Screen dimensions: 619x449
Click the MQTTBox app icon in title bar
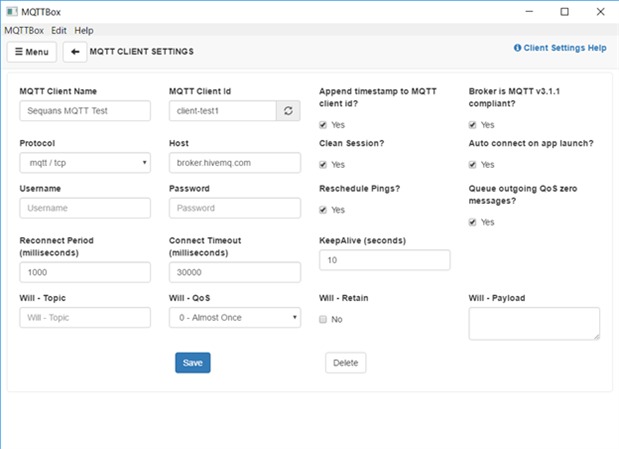[11, 12]
